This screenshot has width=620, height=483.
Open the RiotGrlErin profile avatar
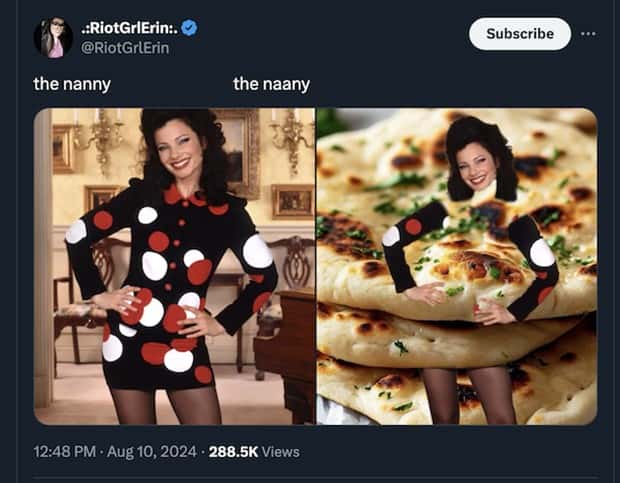53,38
